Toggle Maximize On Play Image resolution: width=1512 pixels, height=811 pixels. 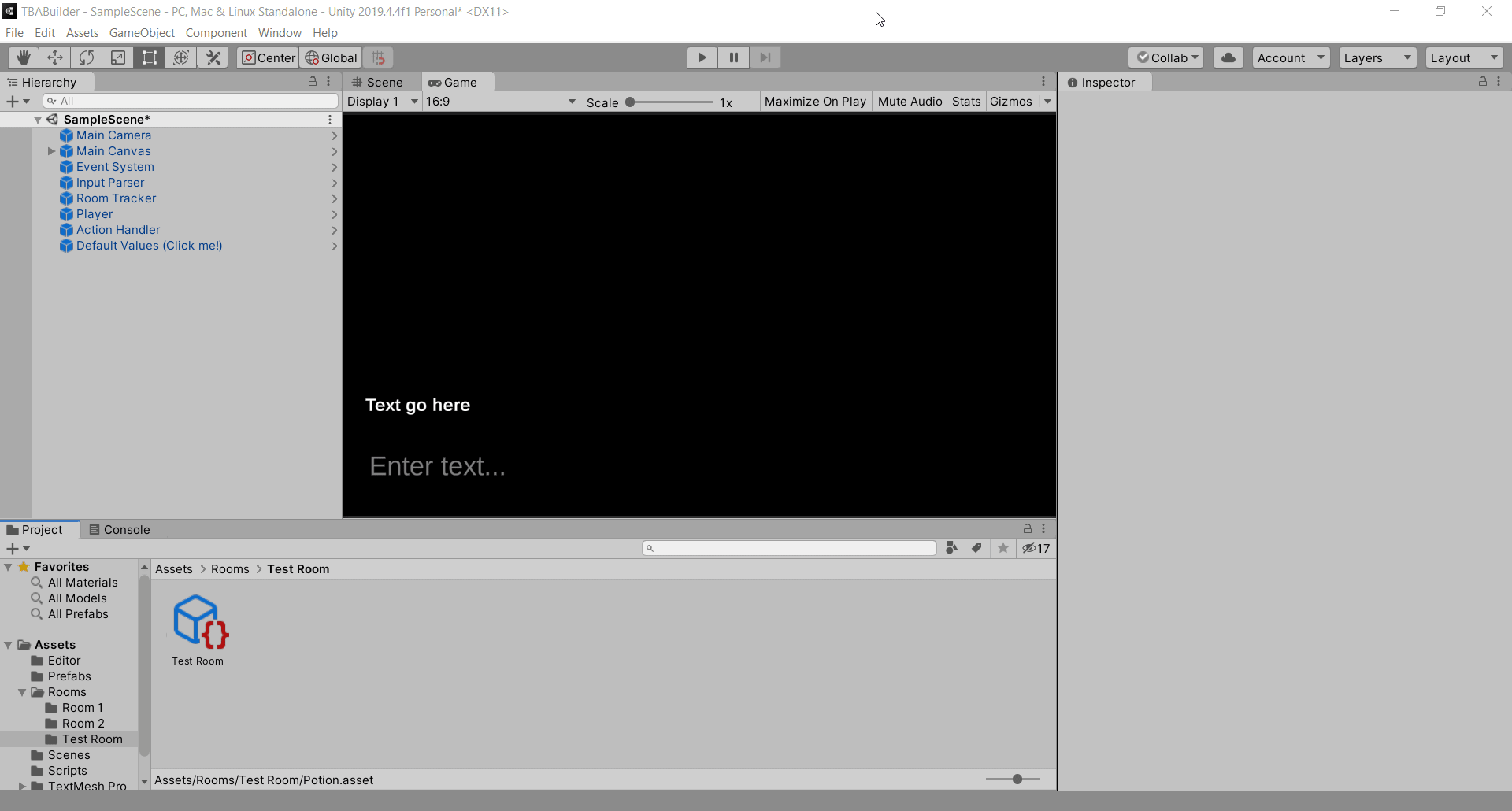[815, 102]
